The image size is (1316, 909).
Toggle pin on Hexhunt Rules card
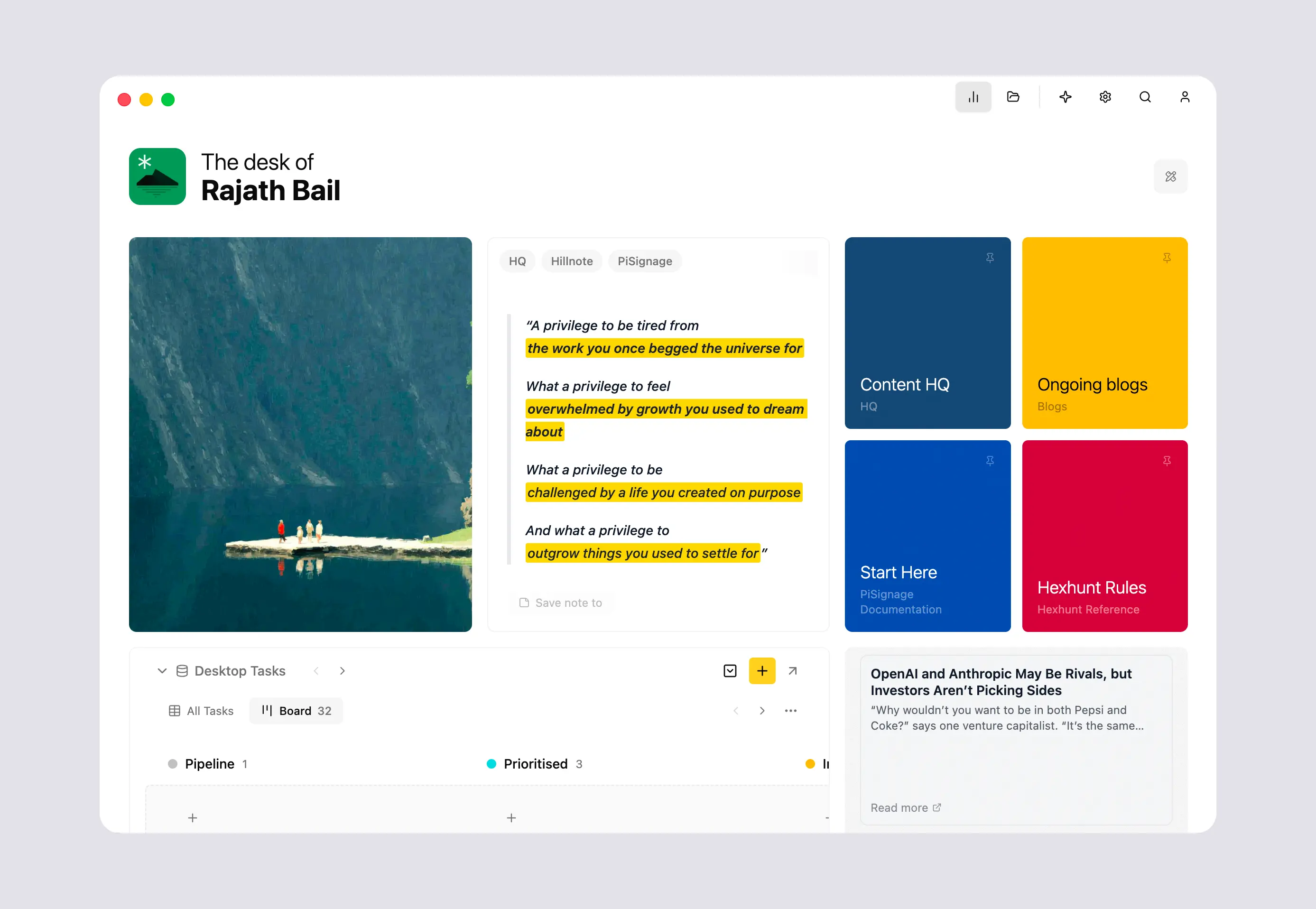1166,461
